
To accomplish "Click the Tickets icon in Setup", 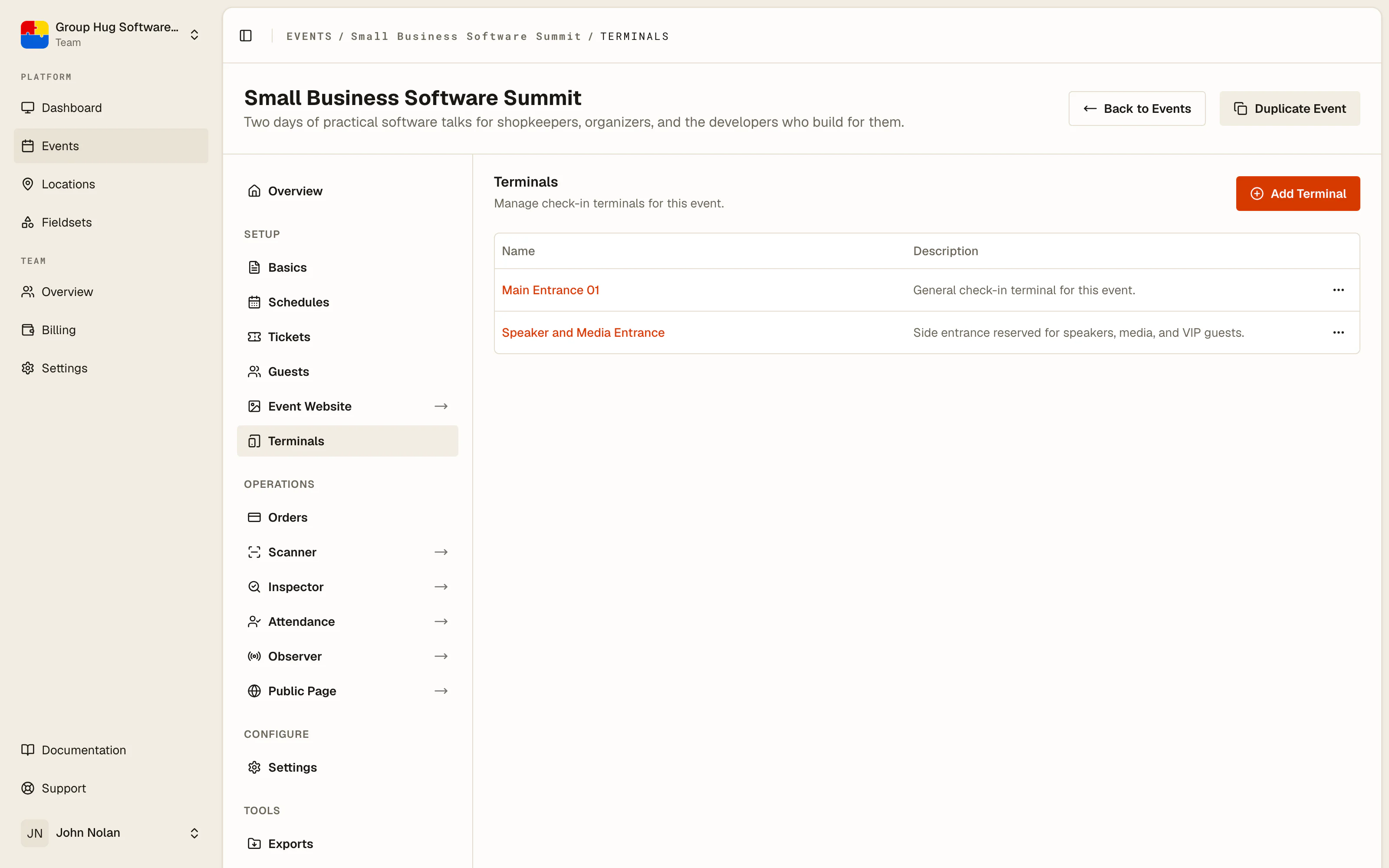I will coord(254,337).
